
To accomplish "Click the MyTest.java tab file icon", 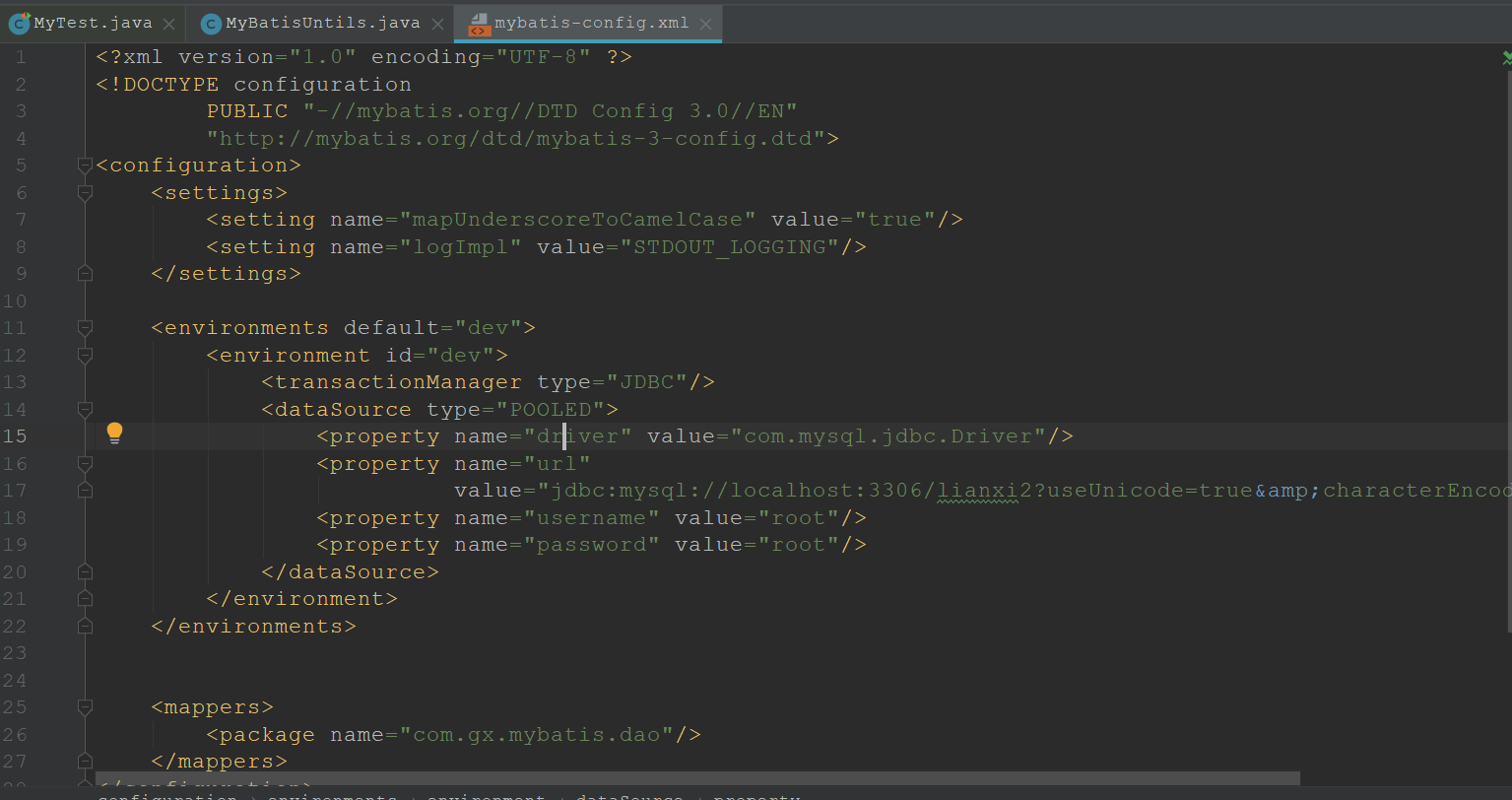I will [19, 24].
